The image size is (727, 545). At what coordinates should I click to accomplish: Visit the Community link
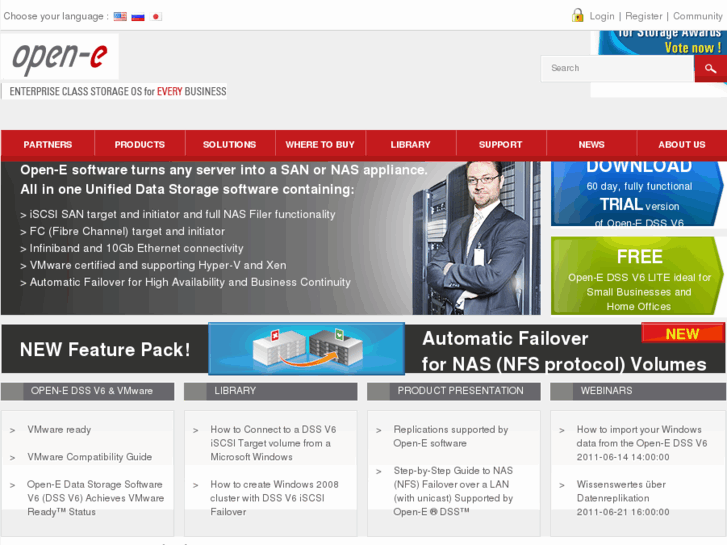tap(697, 16)
